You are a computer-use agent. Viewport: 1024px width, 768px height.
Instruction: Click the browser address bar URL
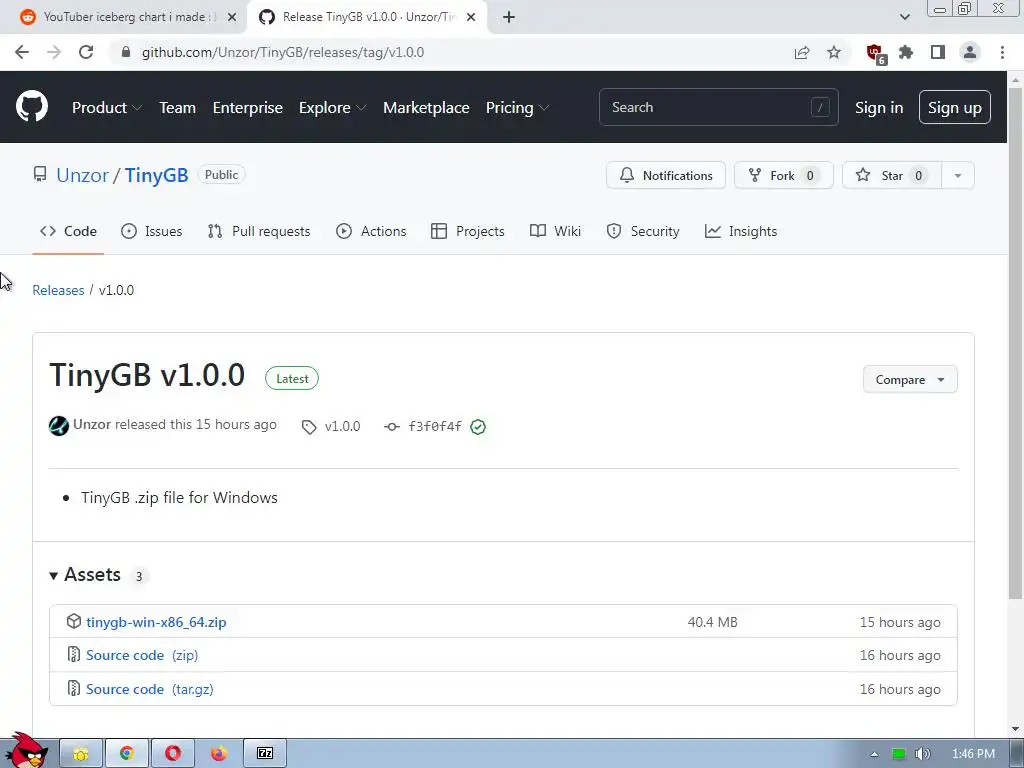283,52
